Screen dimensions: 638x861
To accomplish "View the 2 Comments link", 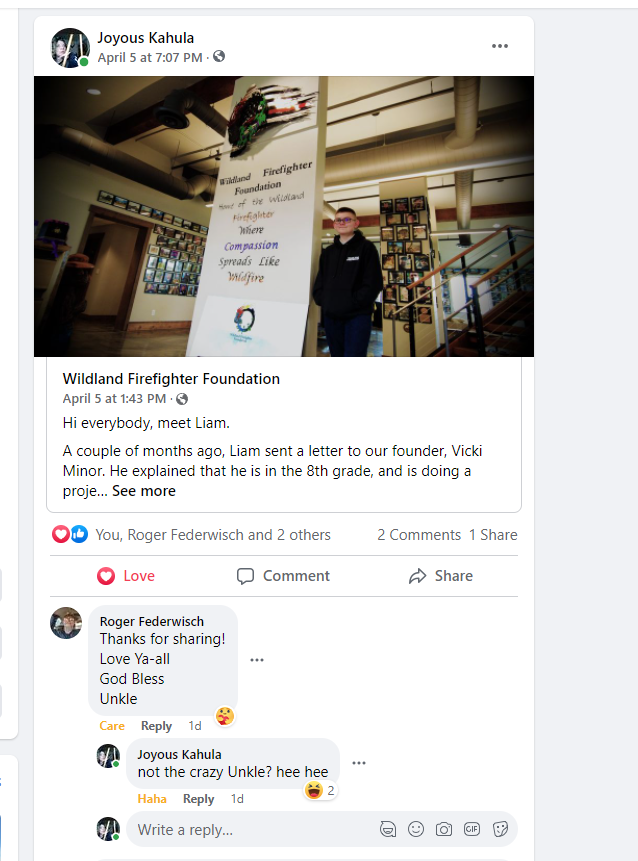I will click(419, 535).
